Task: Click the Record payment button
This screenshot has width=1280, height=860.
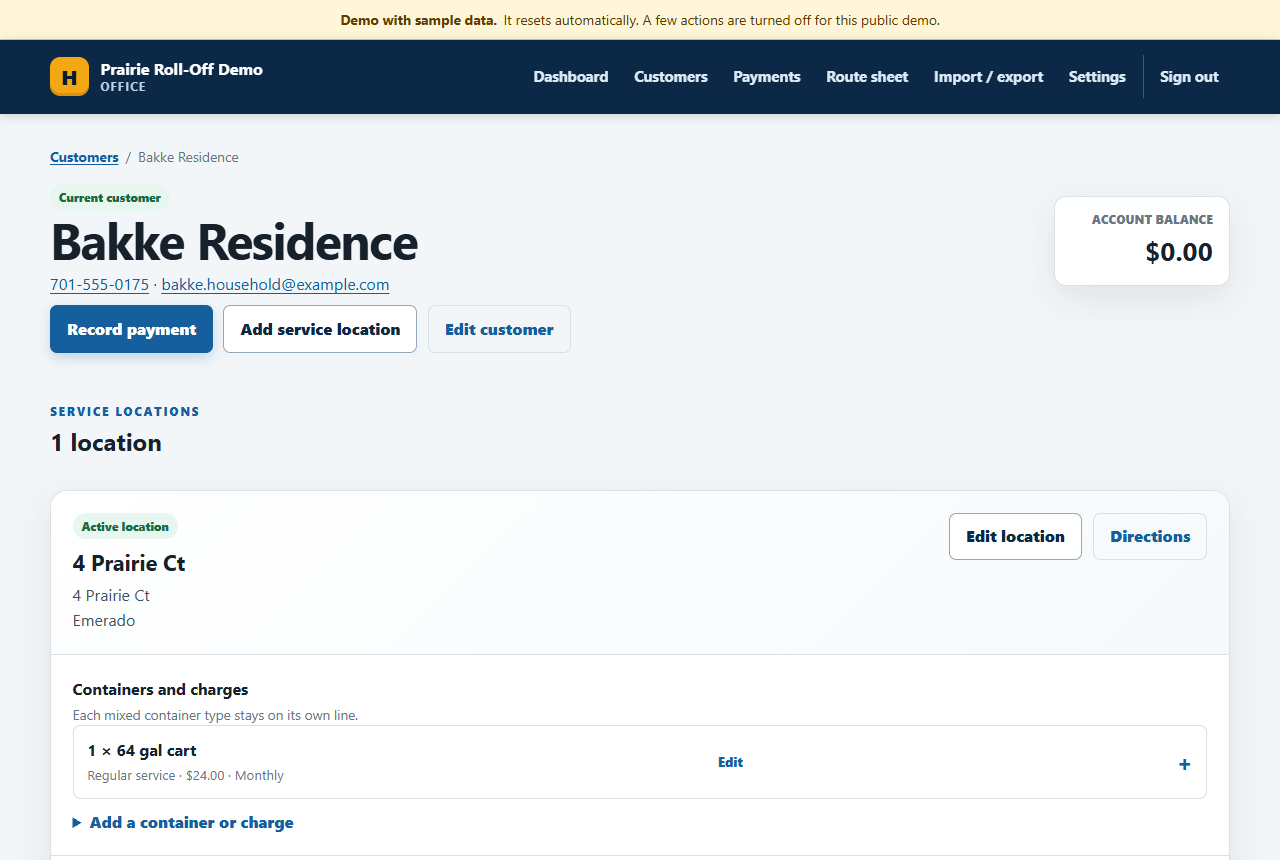Action: point(132,329)
